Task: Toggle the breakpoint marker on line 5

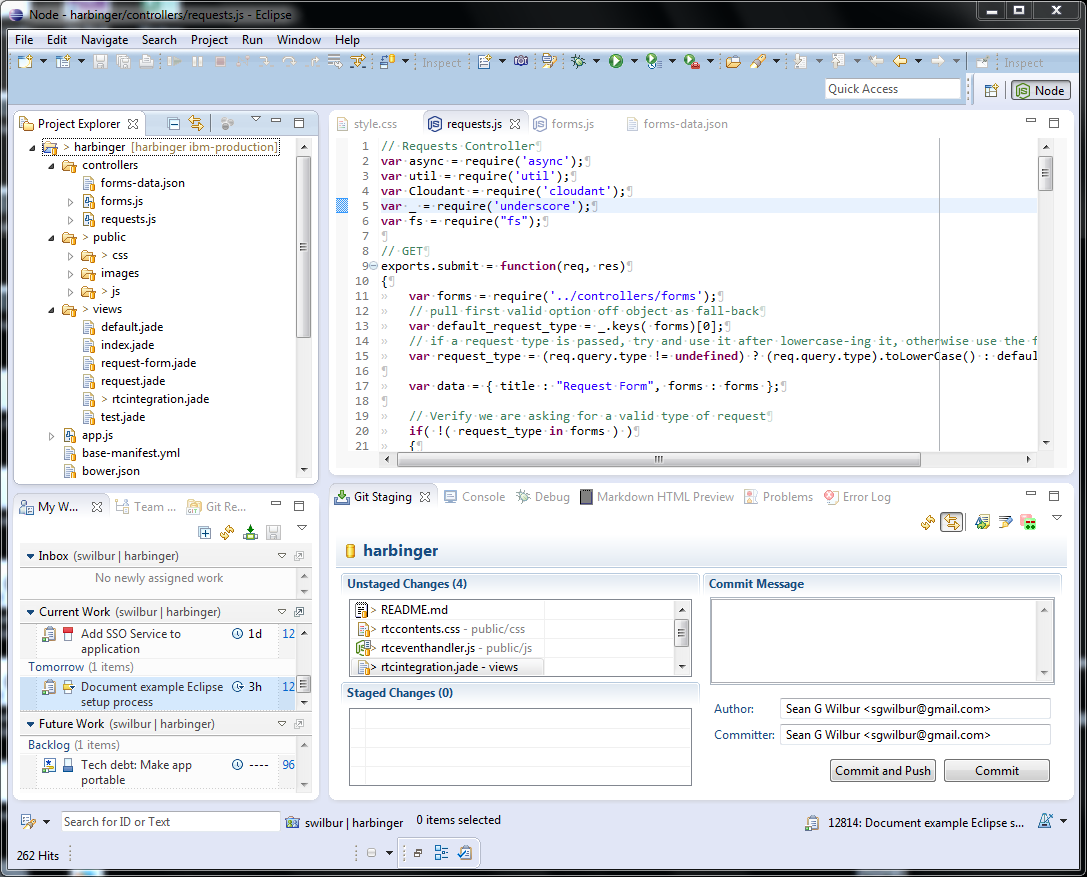Action: [342, 206]
